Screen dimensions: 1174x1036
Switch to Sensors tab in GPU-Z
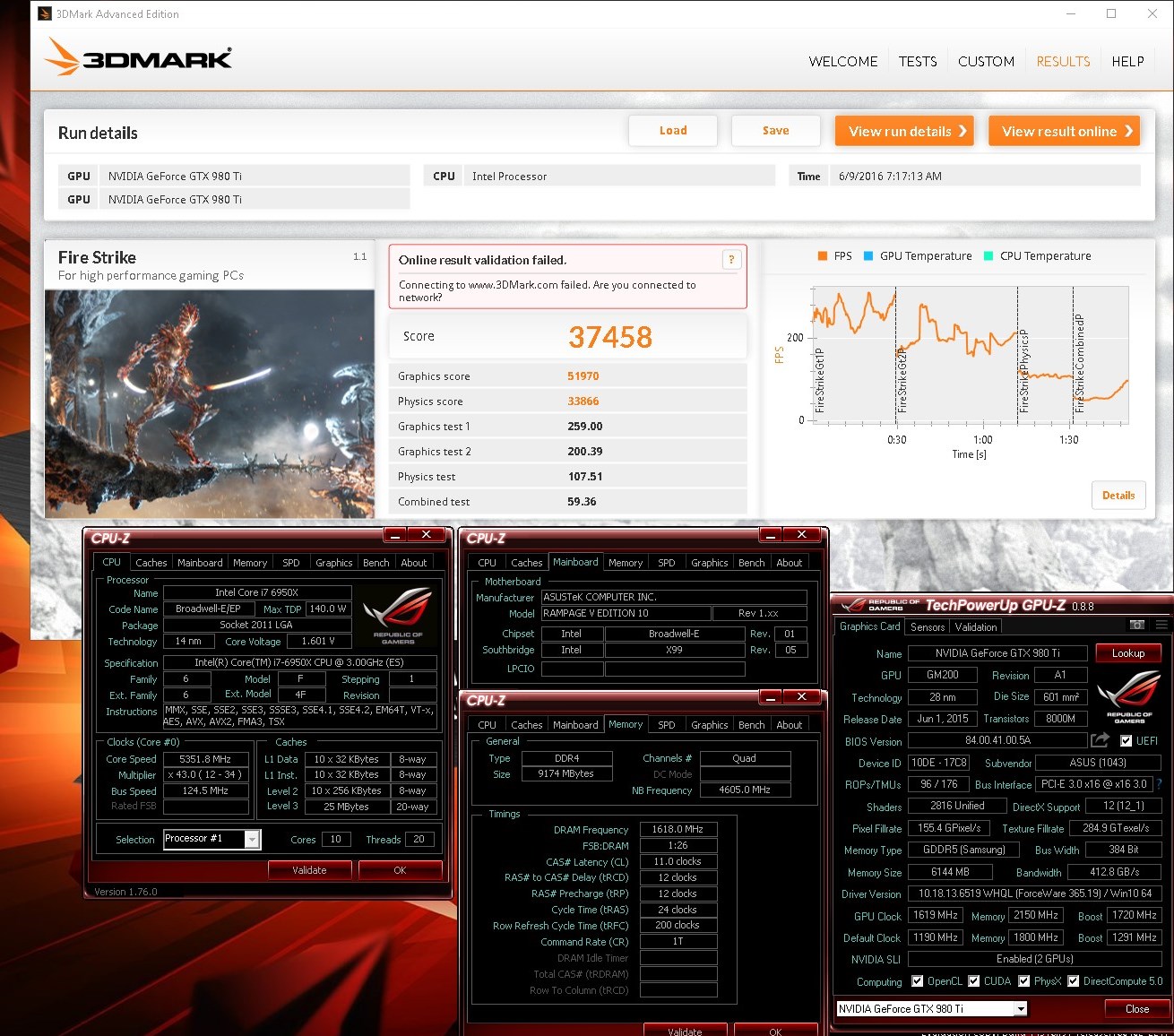[928, 627]
